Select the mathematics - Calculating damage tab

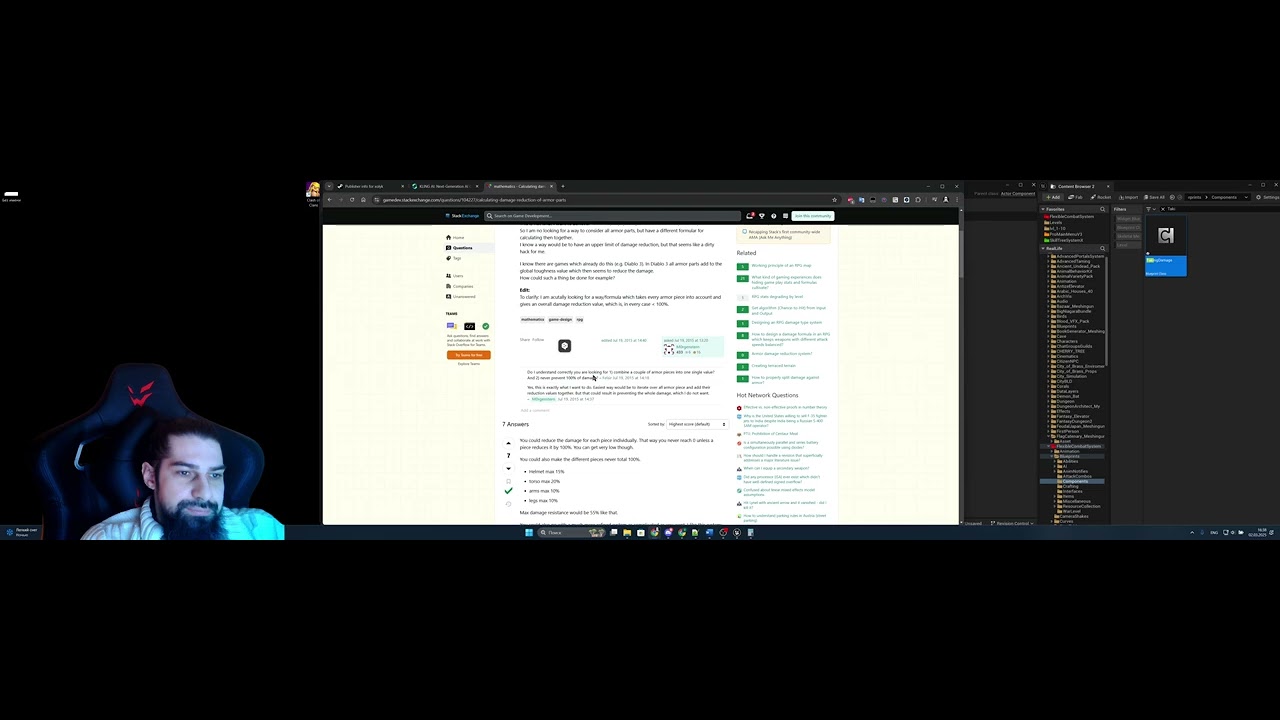[520, 186]
